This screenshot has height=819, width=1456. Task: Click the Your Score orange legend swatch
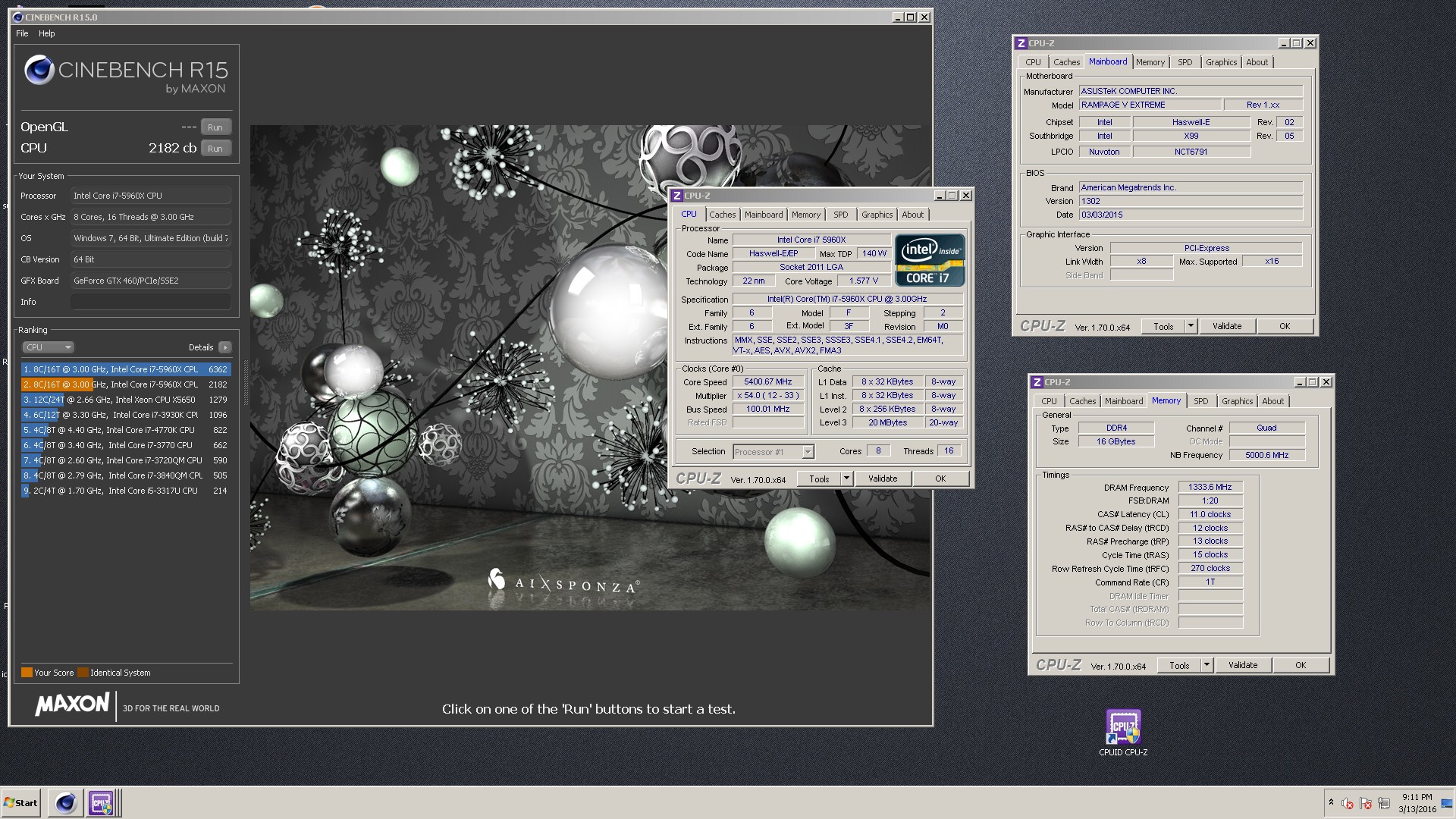click(x=27, y=673)
